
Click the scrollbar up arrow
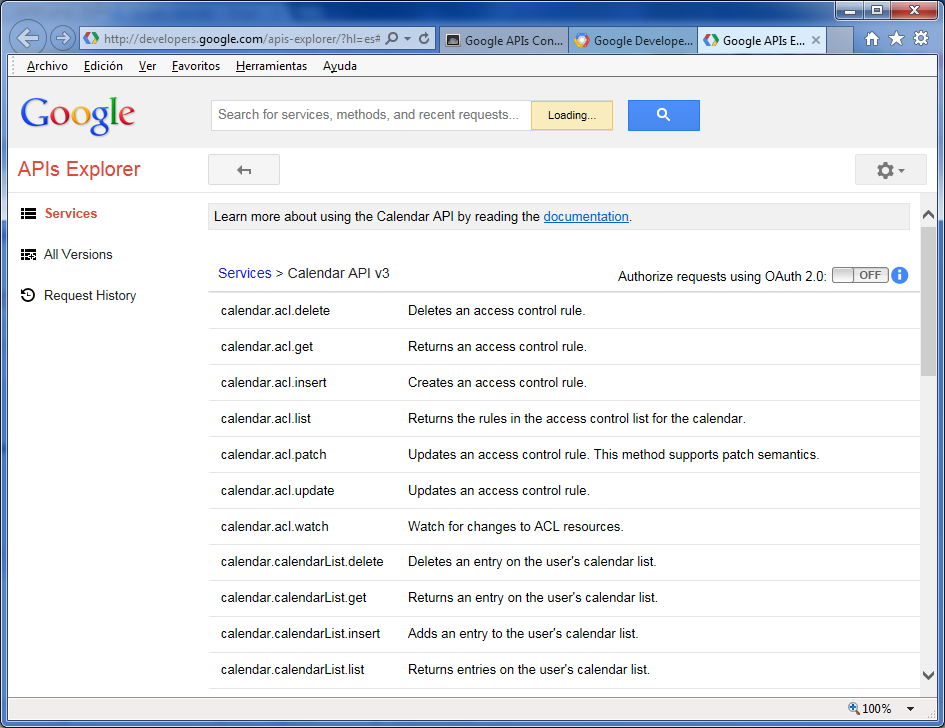click(x=928, y=215)
